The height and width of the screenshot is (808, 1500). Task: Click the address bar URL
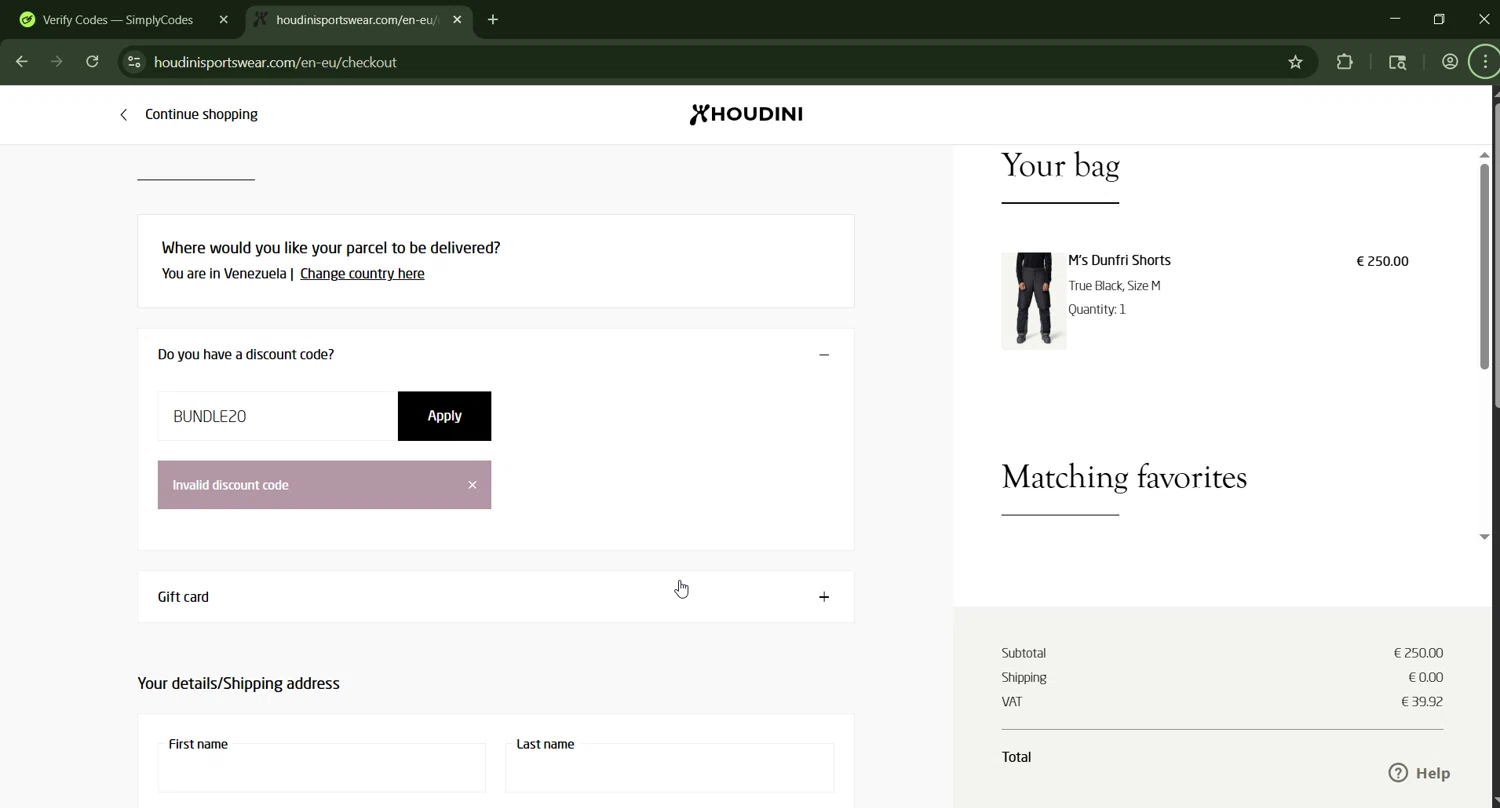tap(275, 62)
